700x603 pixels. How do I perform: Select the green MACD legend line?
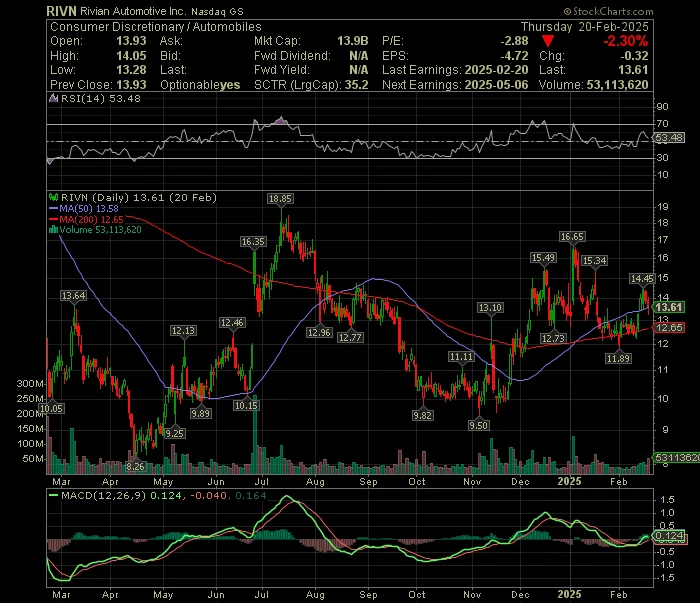[x=54, y=495]
